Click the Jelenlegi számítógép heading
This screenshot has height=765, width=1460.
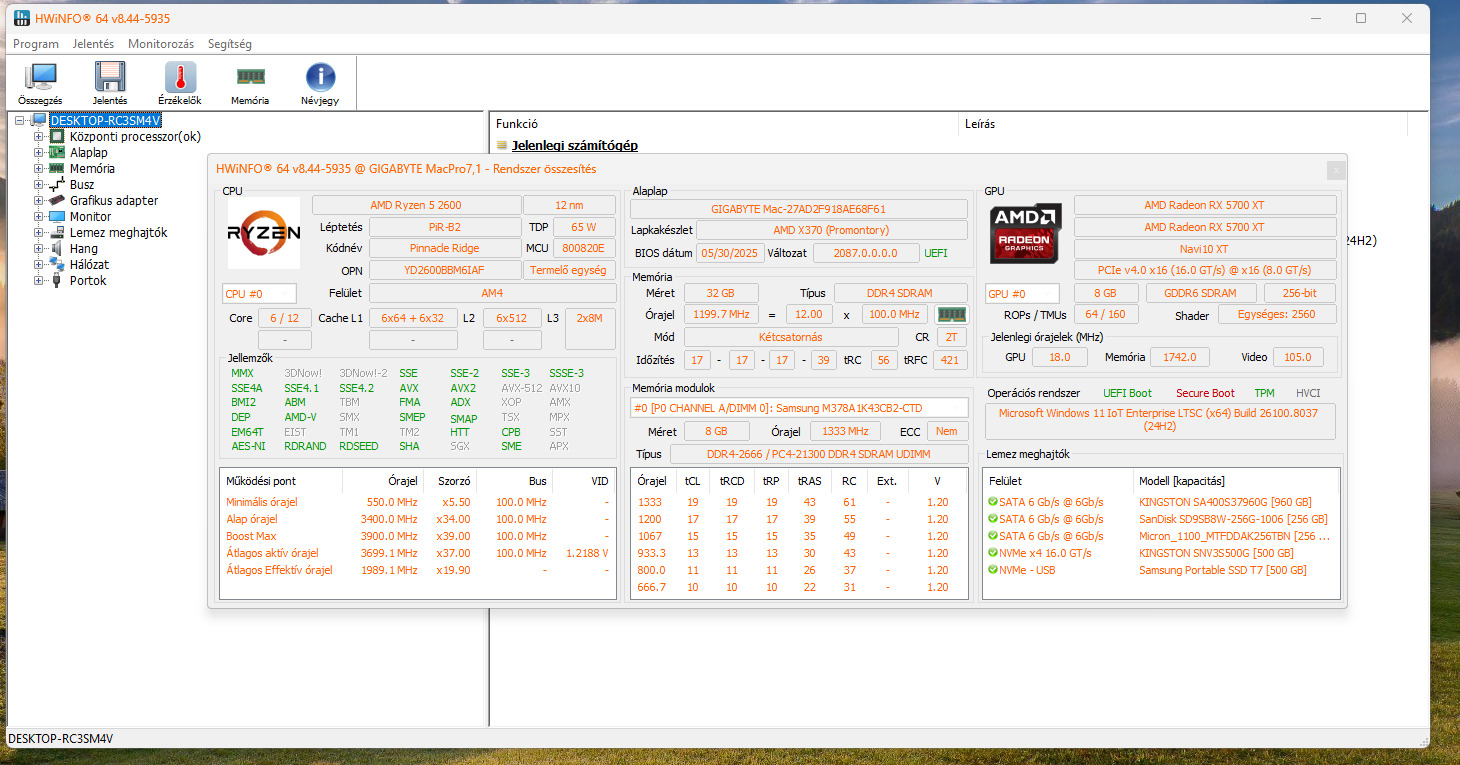(575, 145)
